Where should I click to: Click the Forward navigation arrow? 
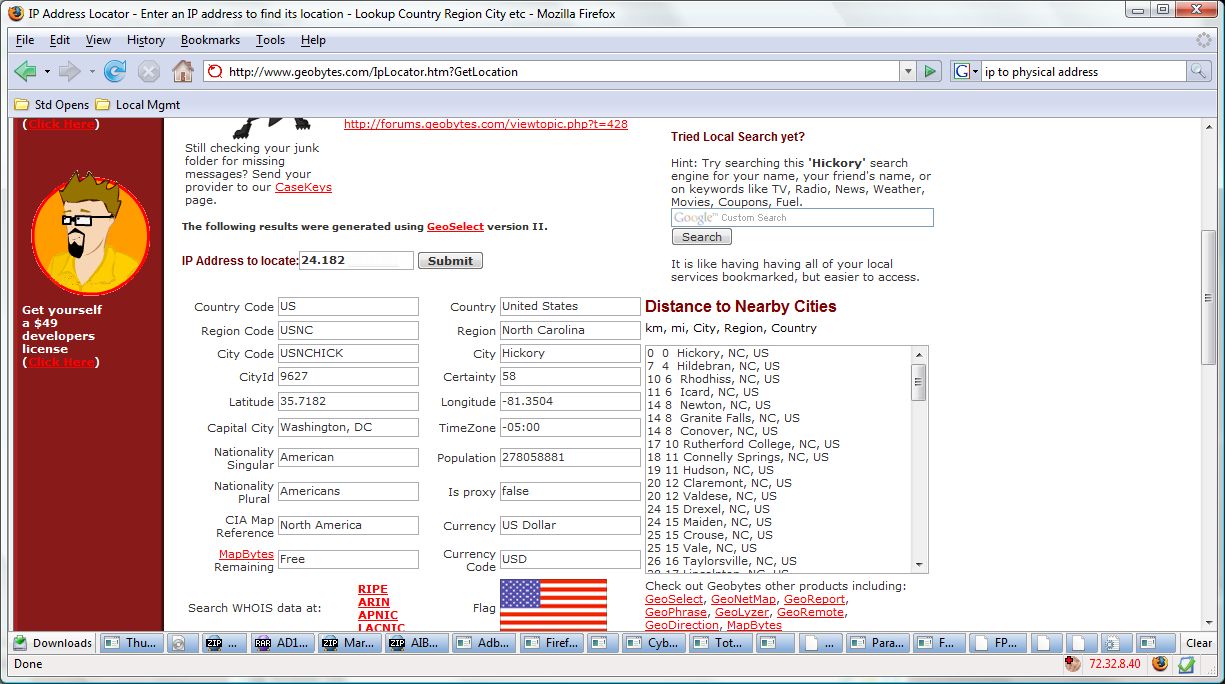click(69, 71)
